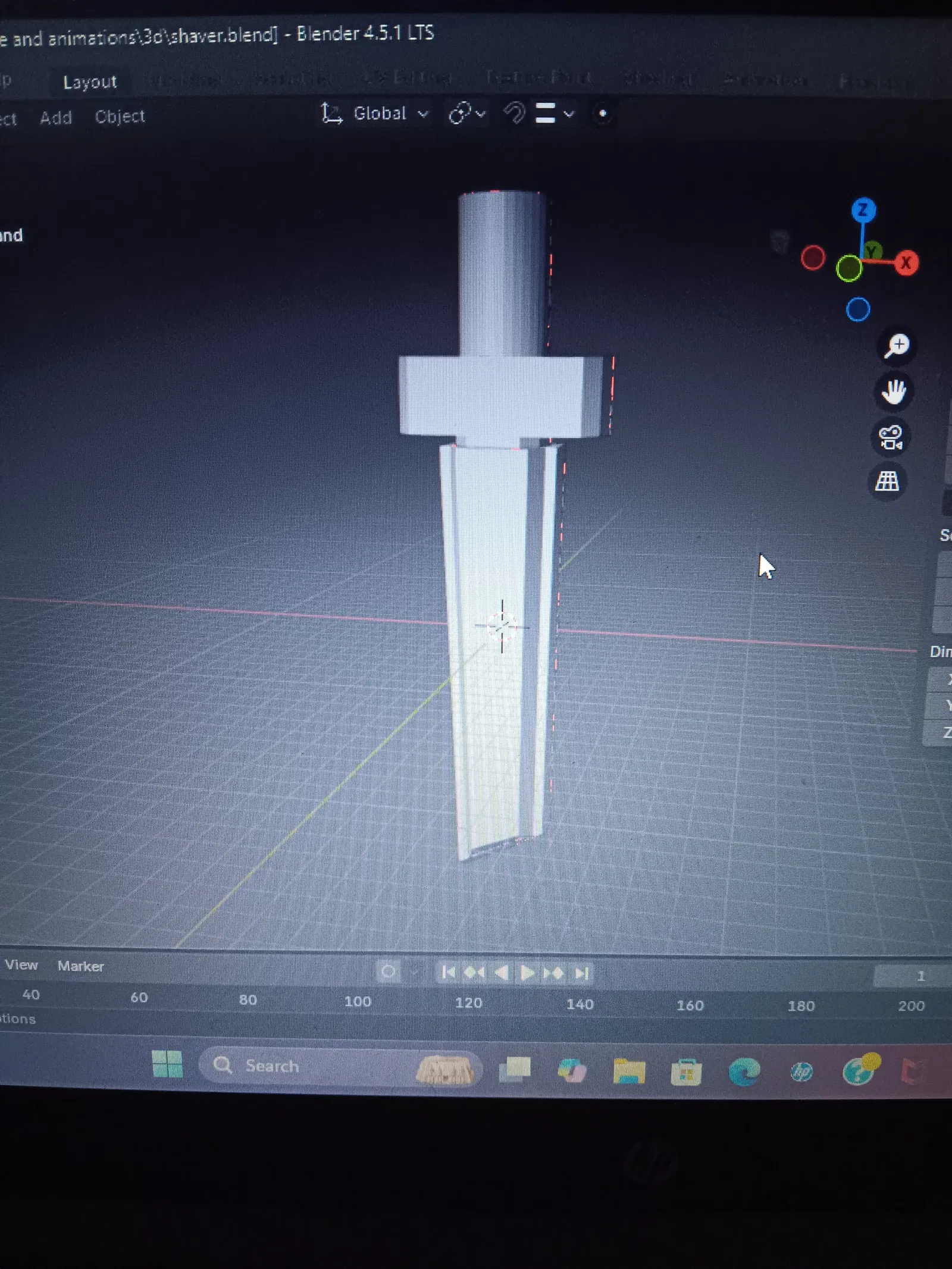Open the timeline Marker menu

81,966
